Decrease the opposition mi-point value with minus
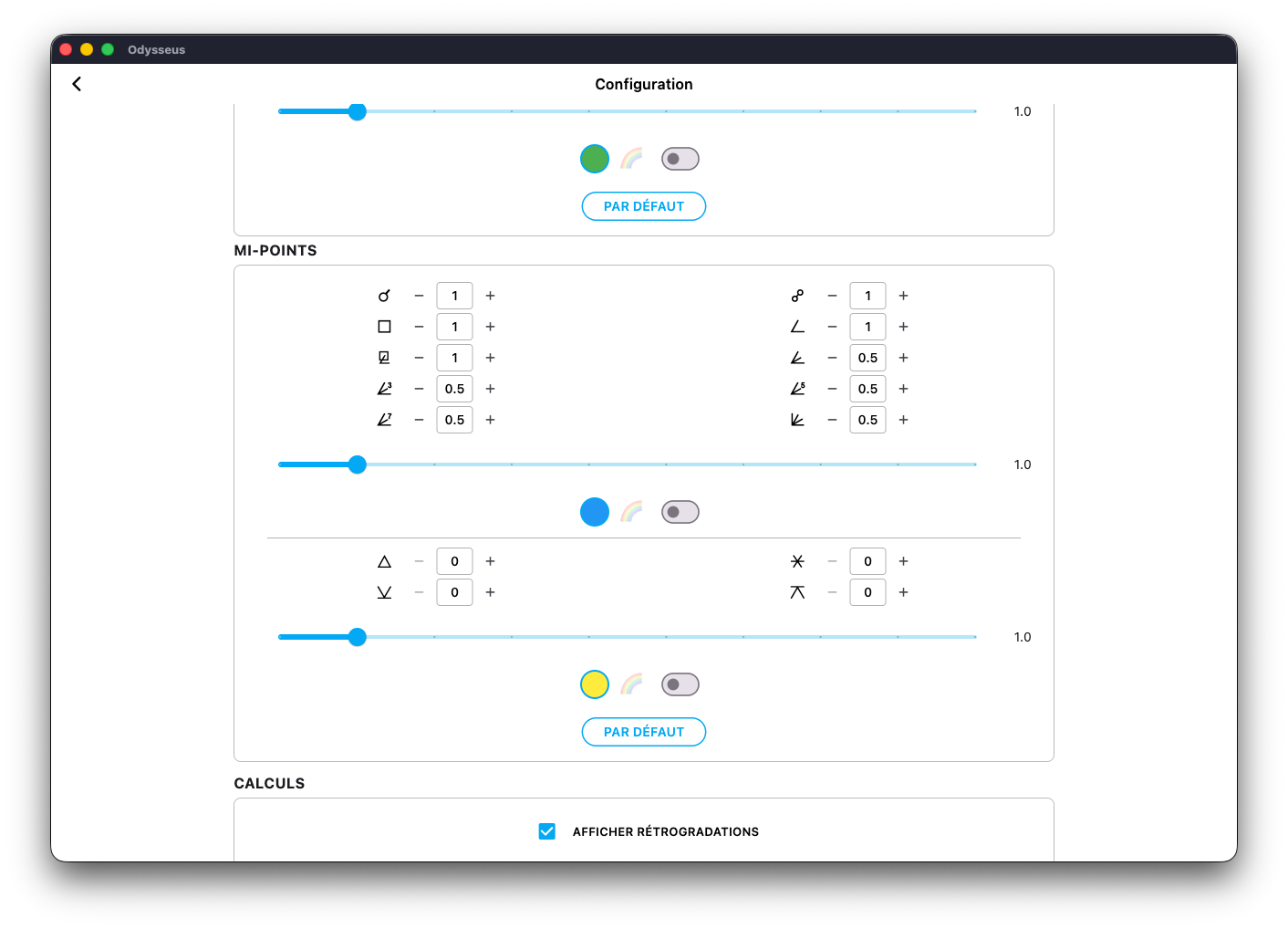Image resolution: width=1288 pixels, height=929 pixels. [832, 296]
